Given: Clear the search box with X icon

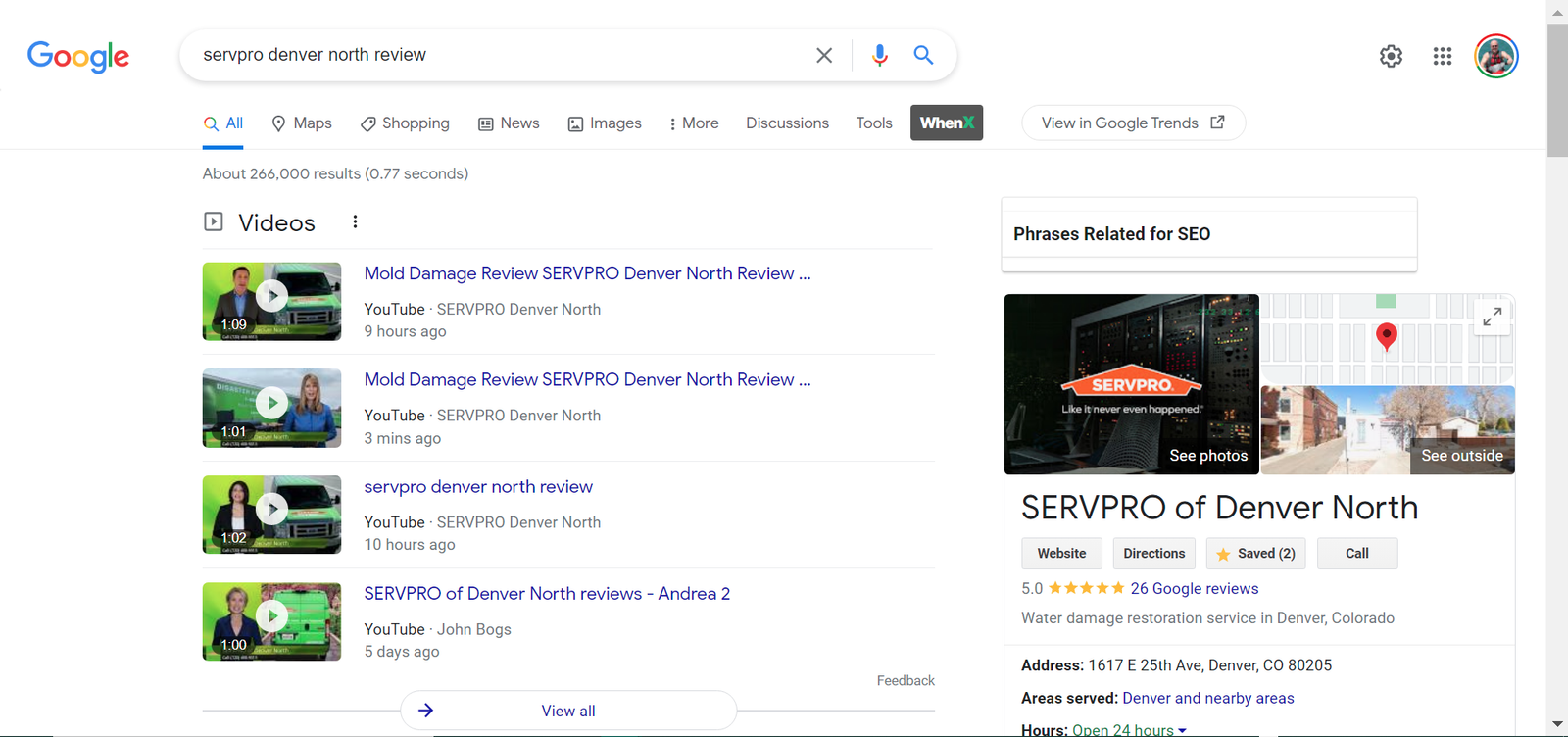Looking at the screenshot, I should tap(824, 56).
